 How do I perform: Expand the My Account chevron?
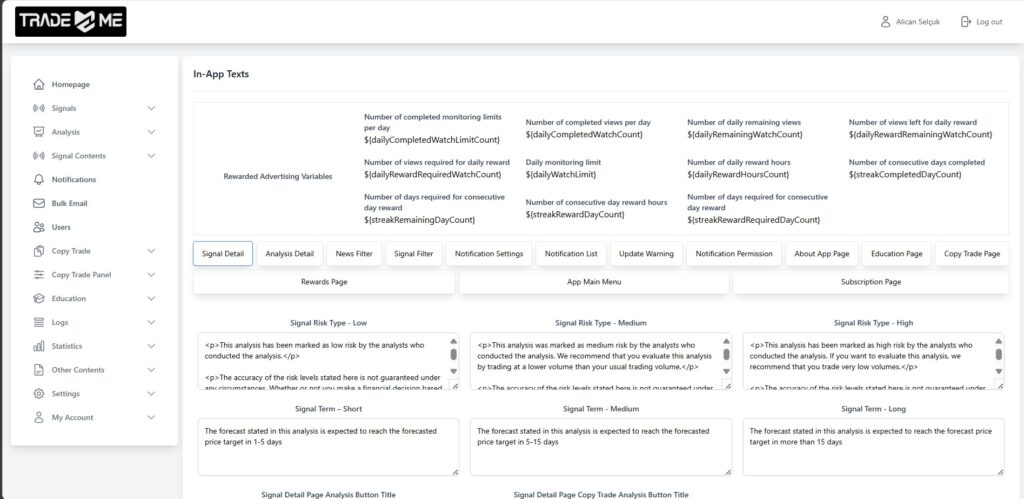click(151, 418)
